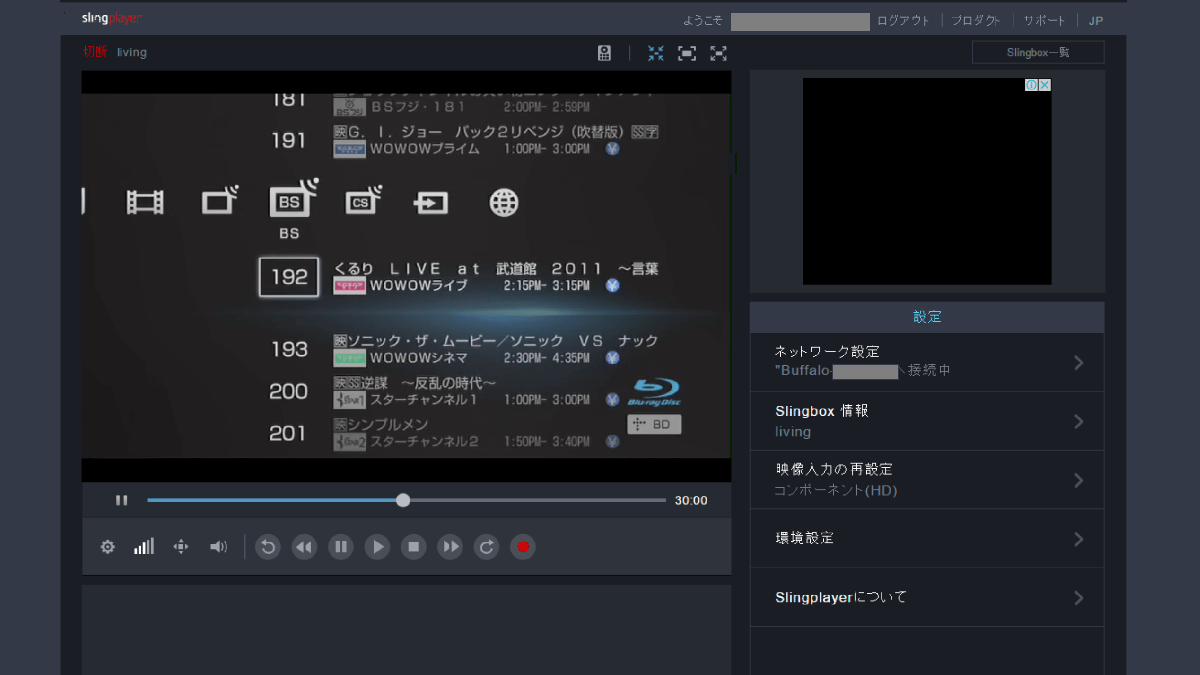
Task: Select the film strip video icon
Action: tap(145, 203)
